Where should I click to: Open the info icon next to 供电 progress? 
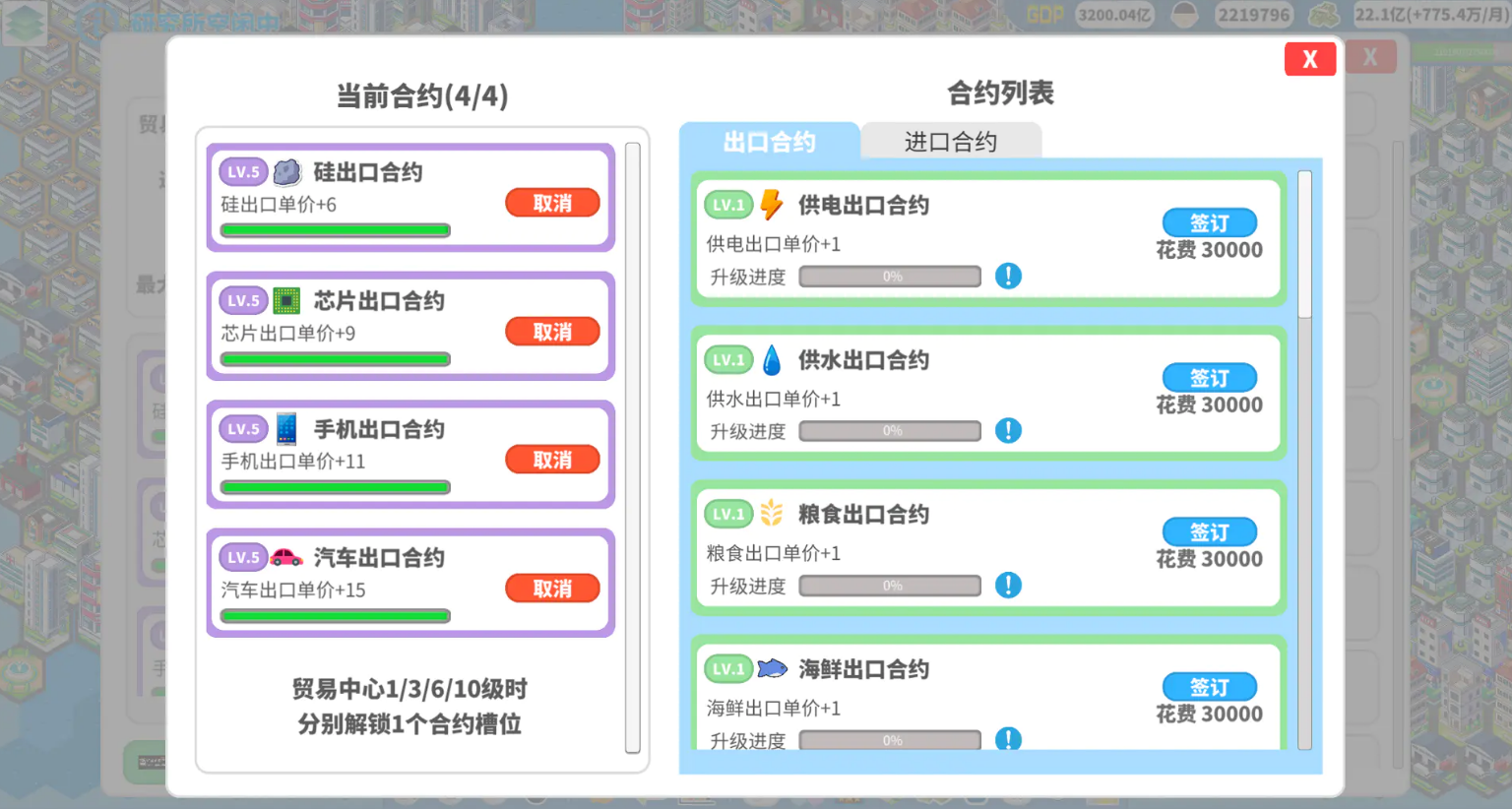point(1007,276)
